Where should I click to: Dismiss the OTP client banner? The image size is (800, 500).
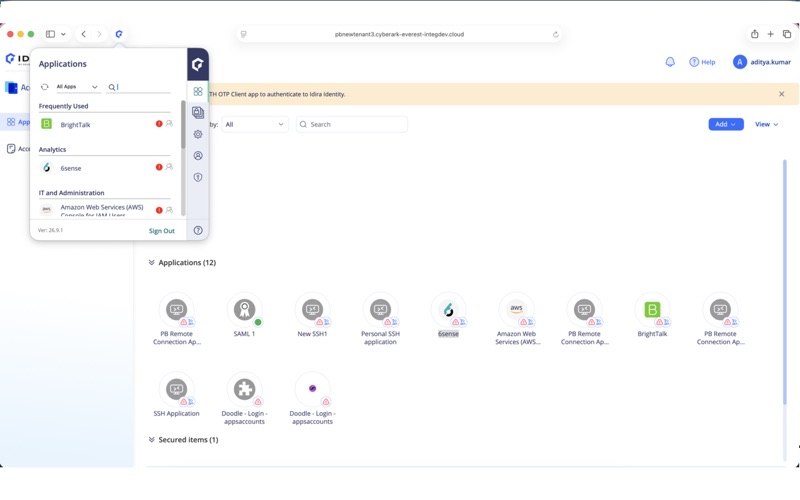[x=781, y=94]
